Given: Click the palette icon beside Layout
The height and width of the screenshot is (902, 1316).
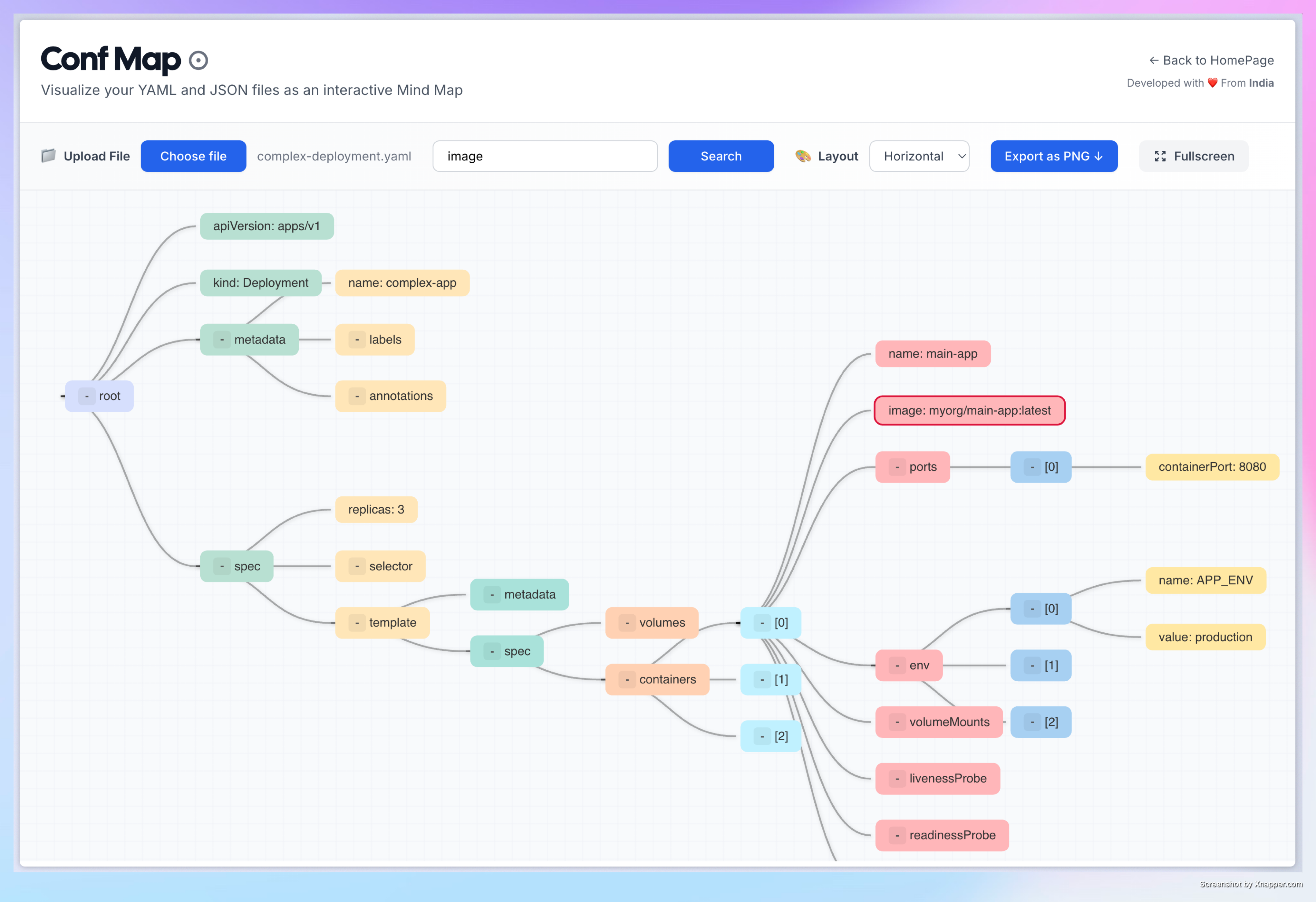Looking at the screenshot, I should 803,156.
